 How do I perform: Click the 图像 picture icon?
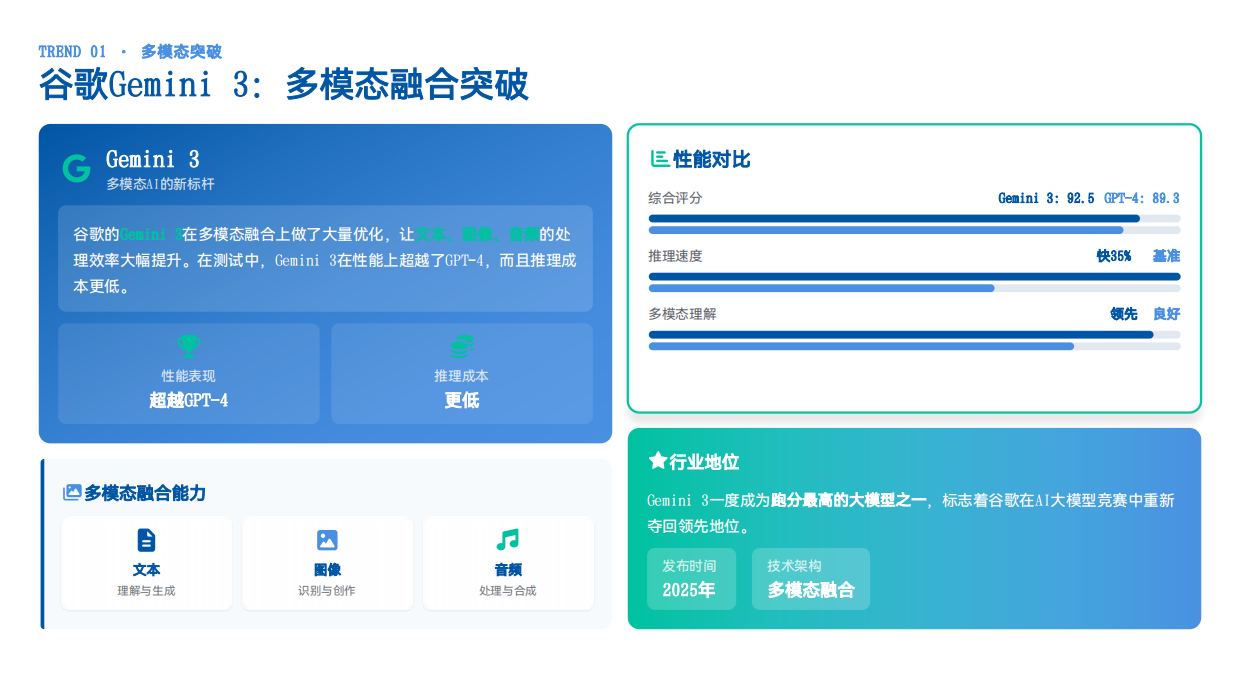click(x=327, y=541)
